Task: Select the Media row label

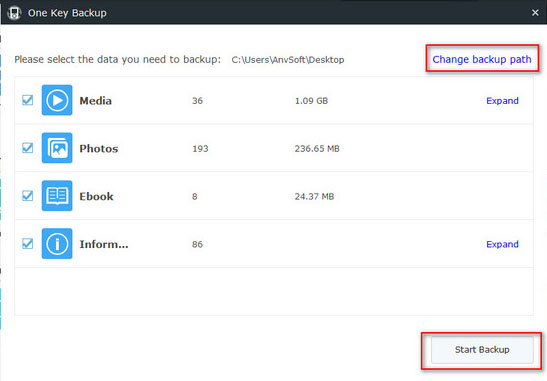Action: tap(96, 101)
